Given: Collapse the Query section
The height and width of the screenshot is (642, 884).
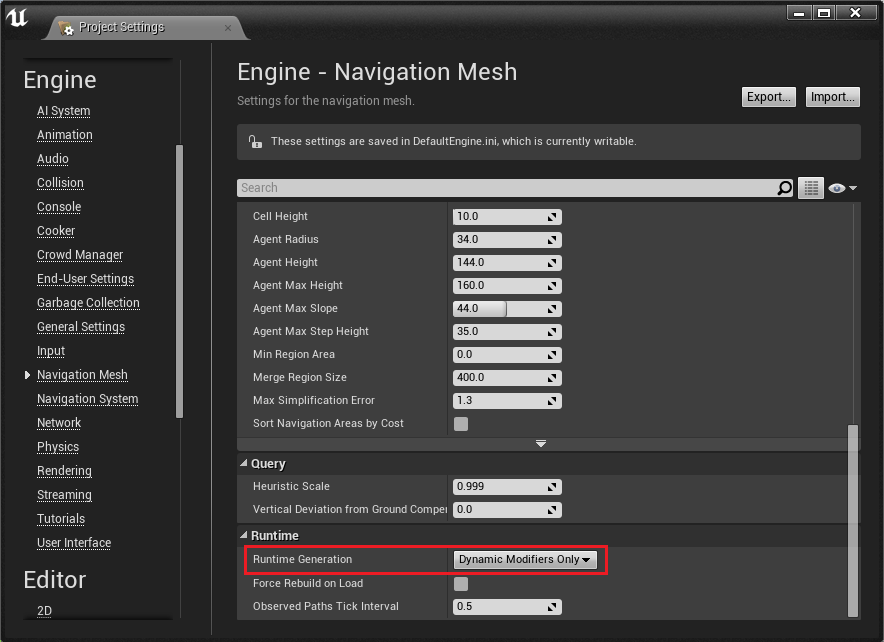Looking at the screenshot, I should (244, 463).
